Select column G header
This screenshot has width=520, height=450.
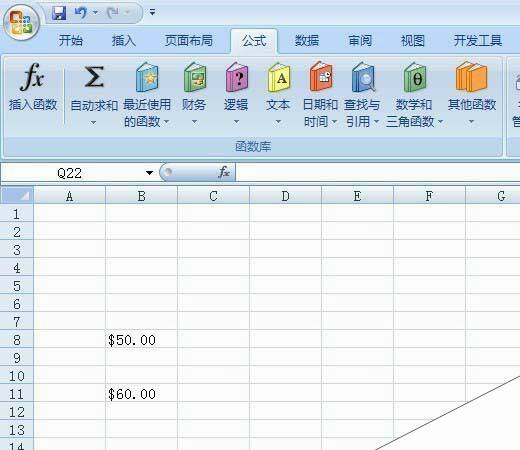click(x=493, y=196)
